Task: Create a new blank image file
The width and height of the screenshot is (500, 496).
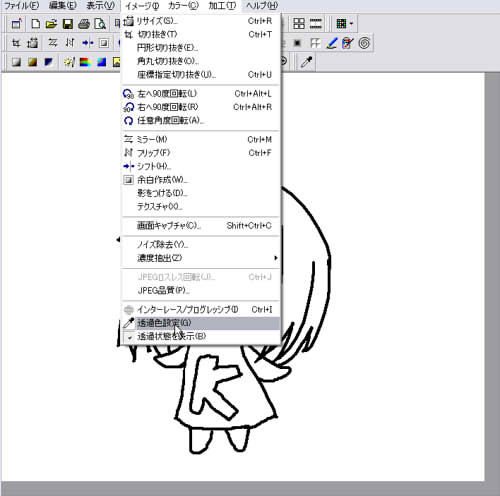Action: pyautogui.click(x=35, y=24)
